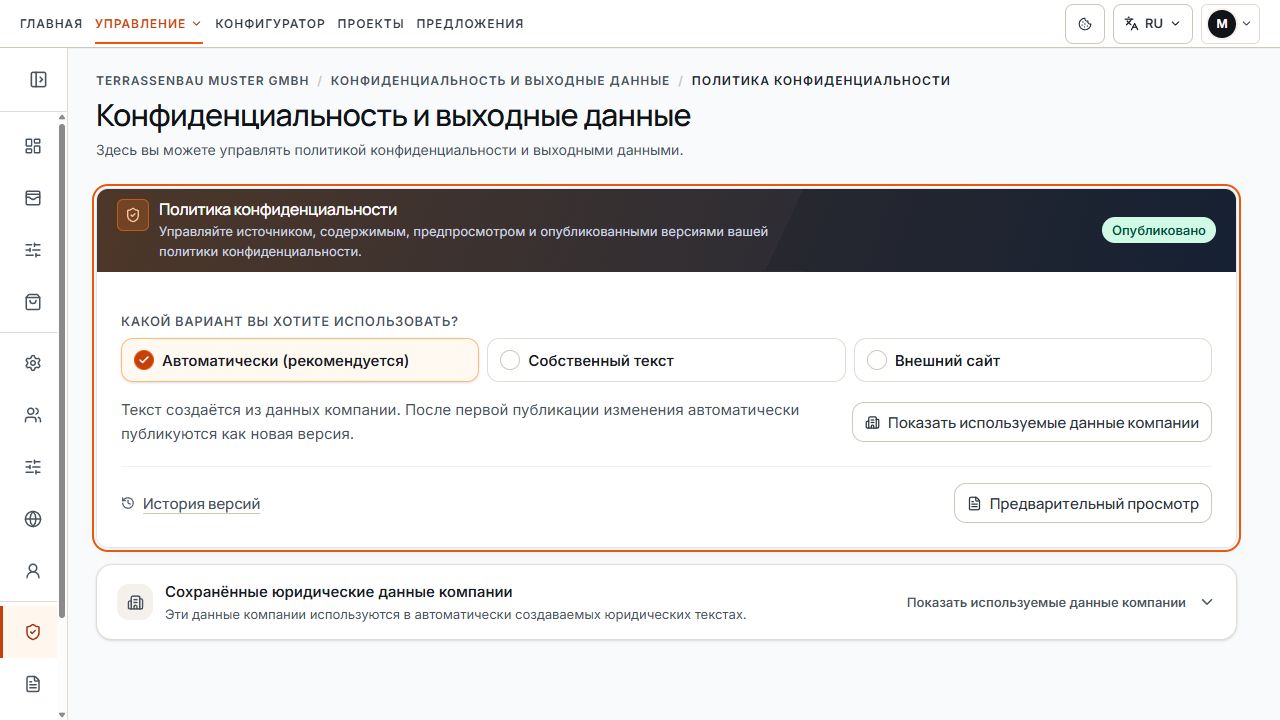Open the users group icon in sidebar

pyautogui.click(x=33, y=415)
